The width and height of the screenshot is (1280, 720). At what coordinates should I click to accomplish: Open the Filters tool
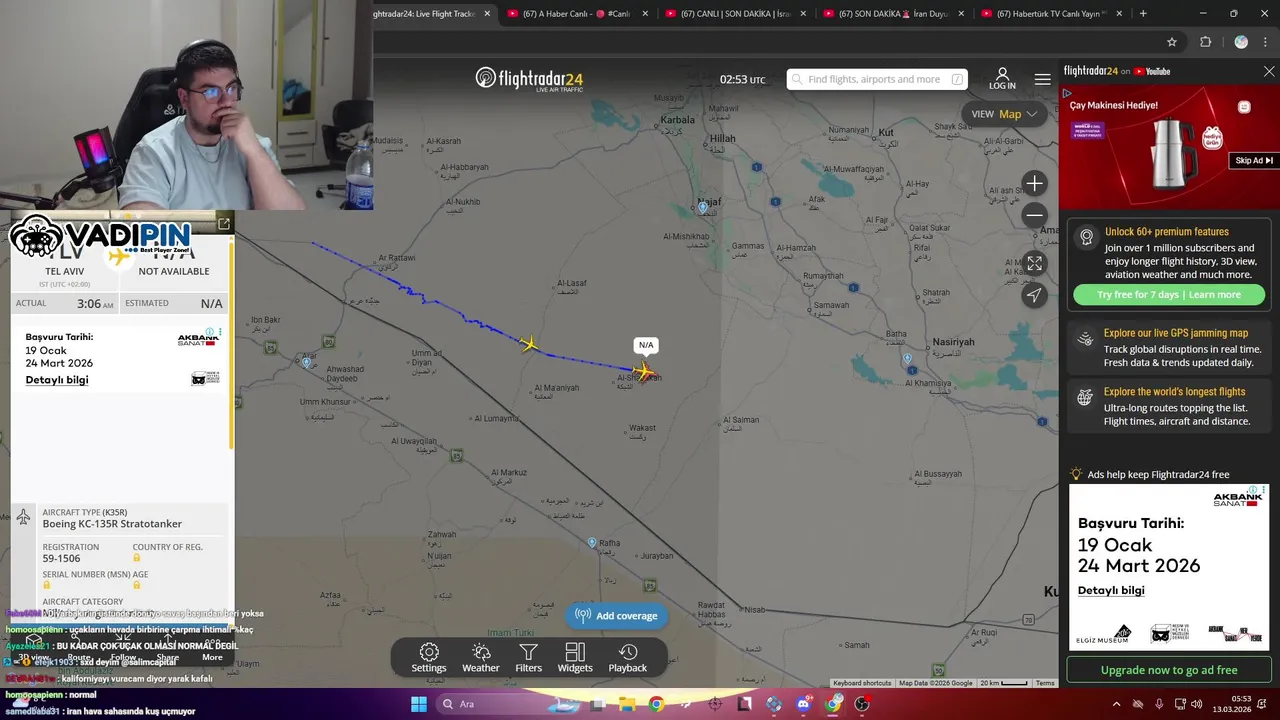click(528, 658)
